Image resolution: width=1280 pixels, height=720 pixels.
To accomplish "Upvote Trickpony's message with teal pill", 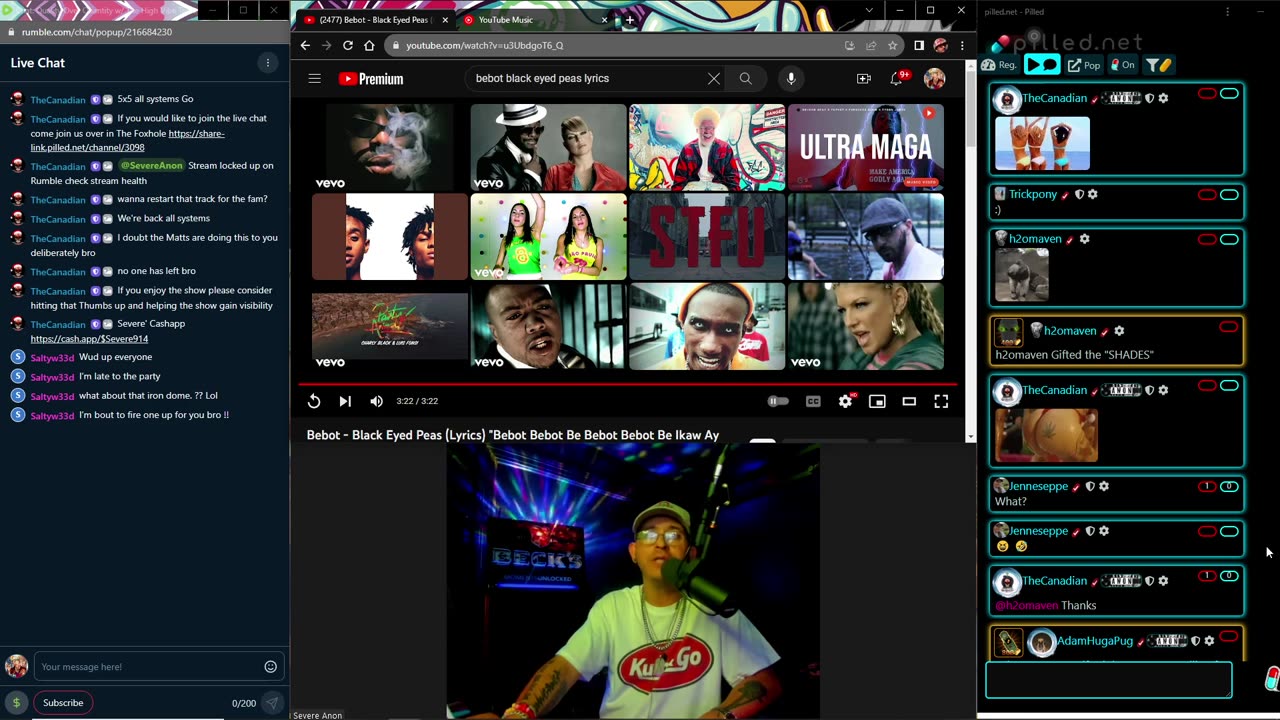I will [x=1229, y=195].
